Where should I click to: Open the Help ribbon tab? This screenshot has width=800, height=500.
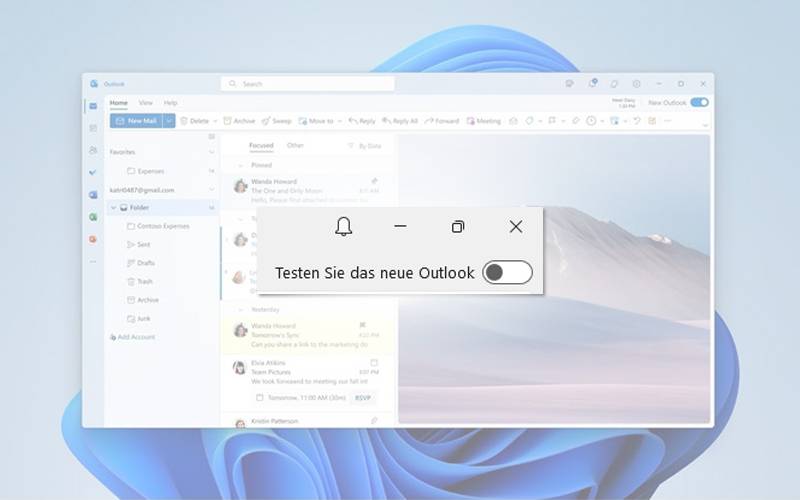coord(170,103)
